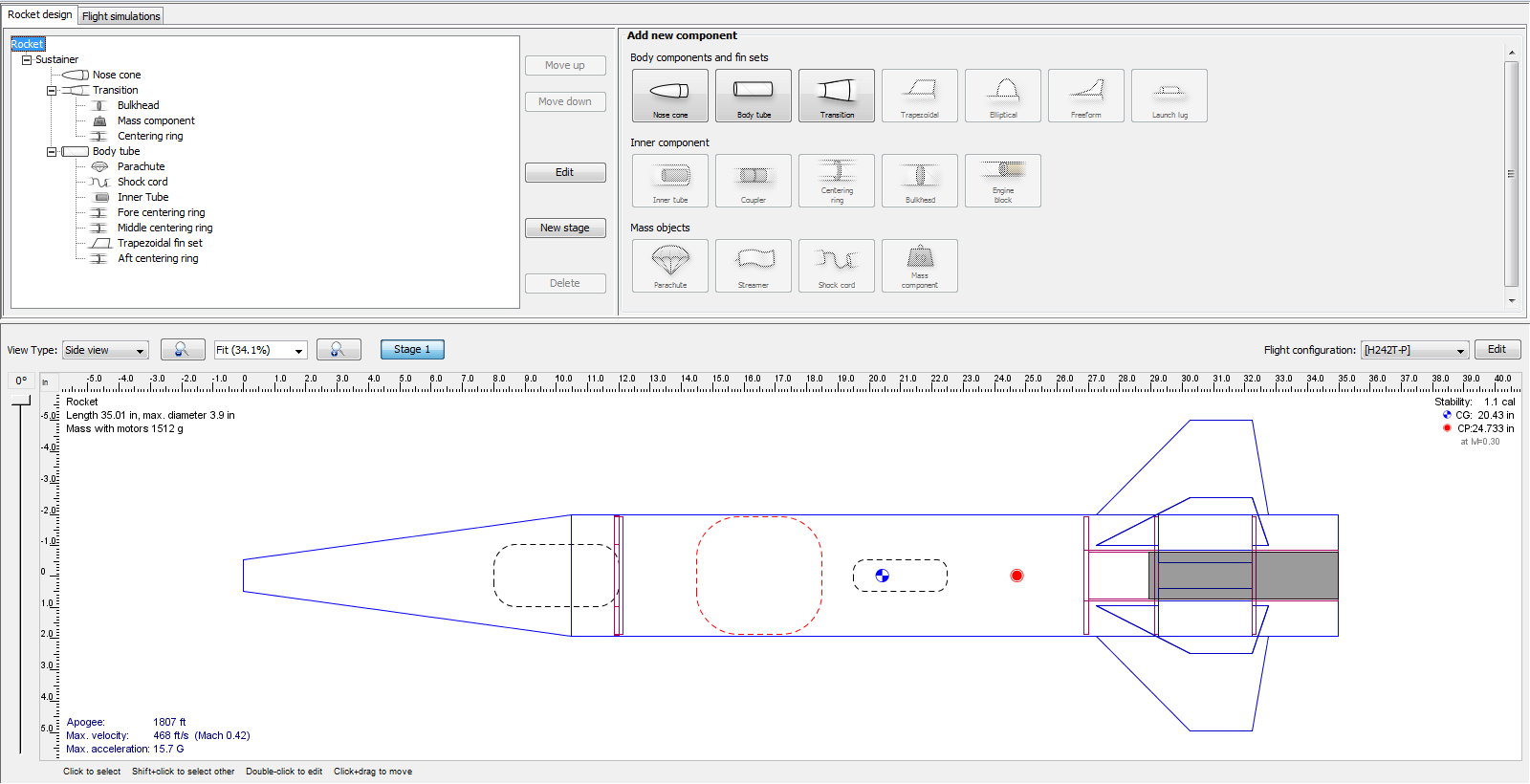
Task: Click the component panel scroll up arrow
Action: tap(1511, 53)
